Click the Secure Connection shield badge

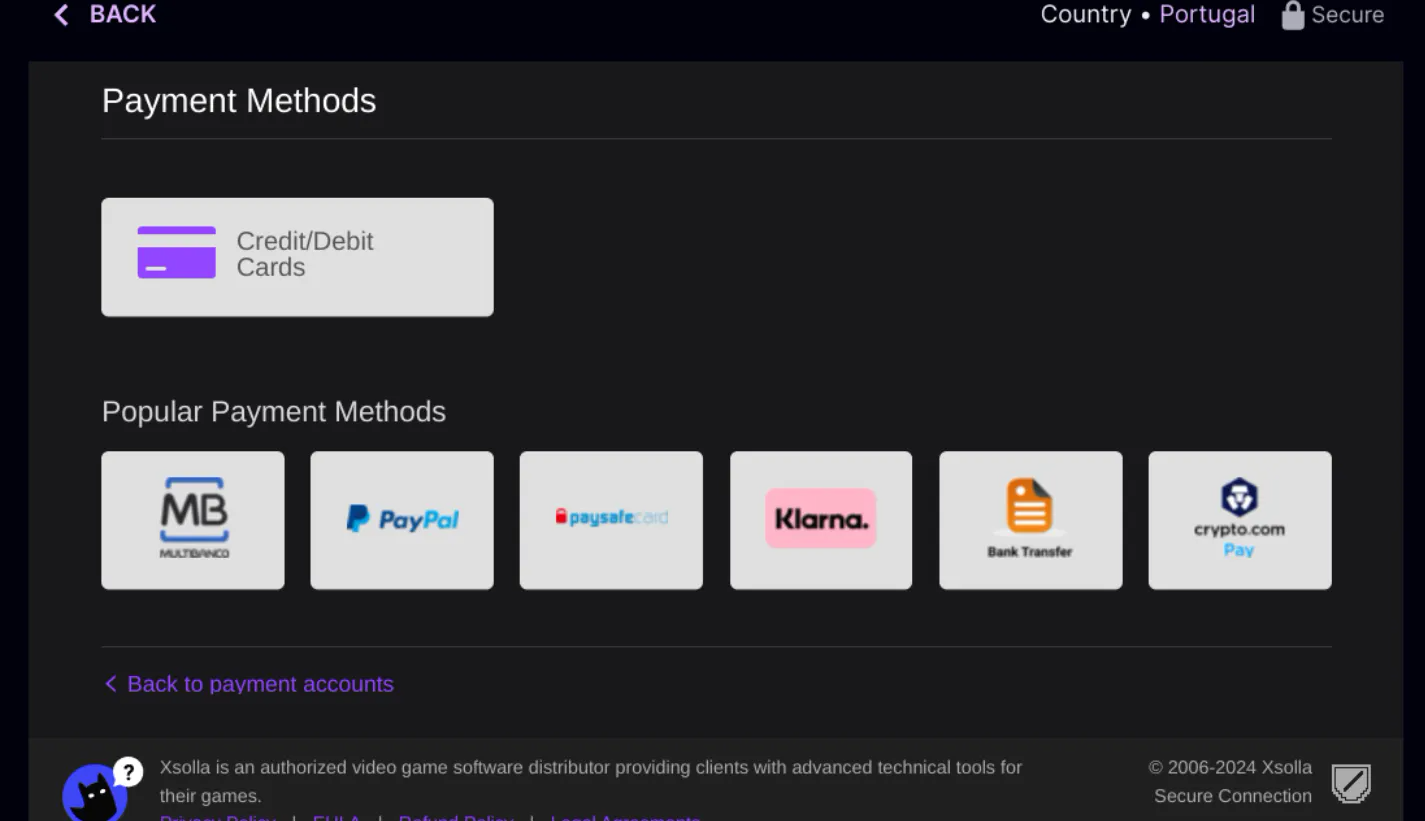click(x=1351, y=783)
